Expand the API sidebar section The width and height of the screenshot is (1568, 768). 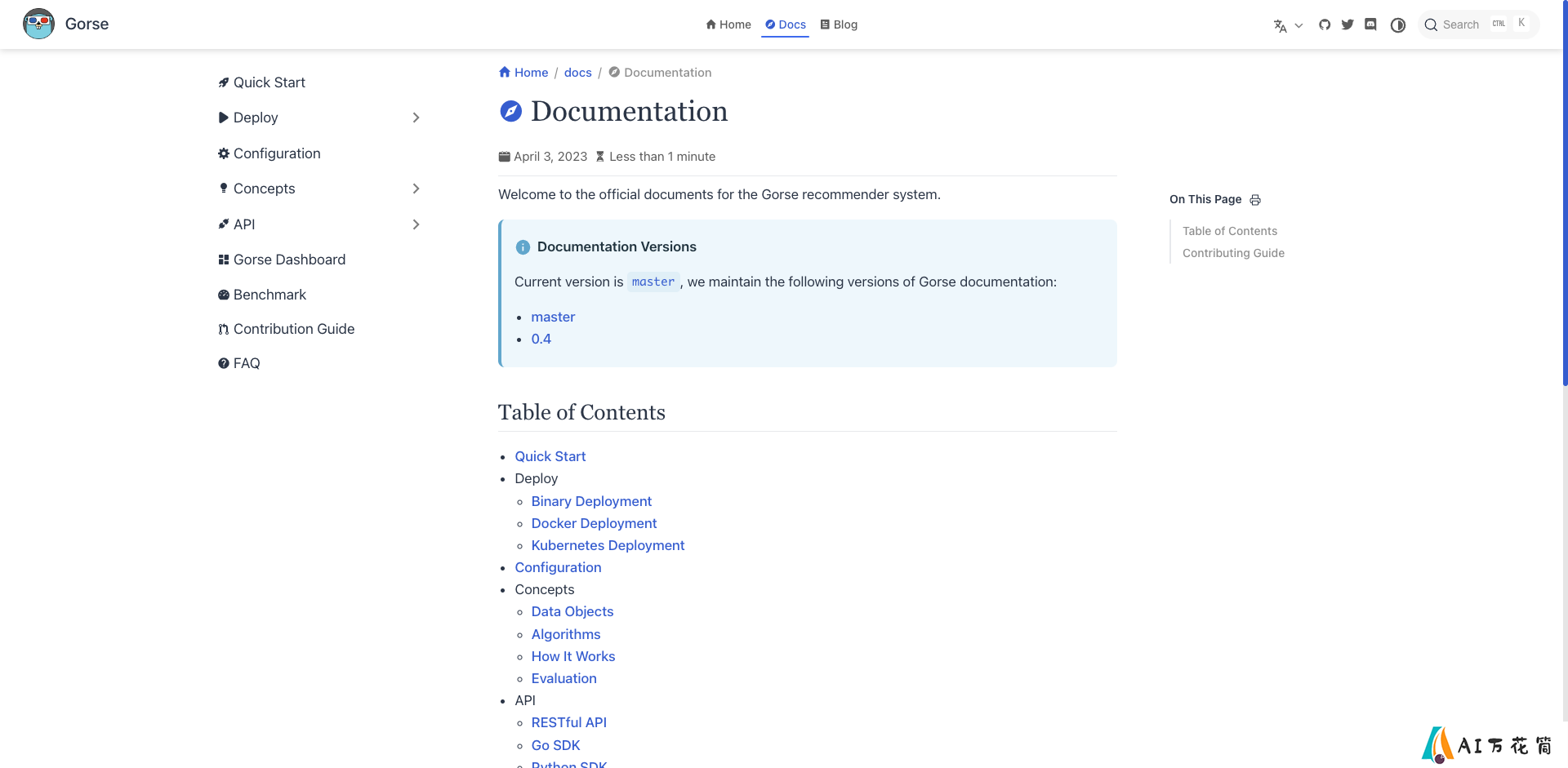(319, 224)
